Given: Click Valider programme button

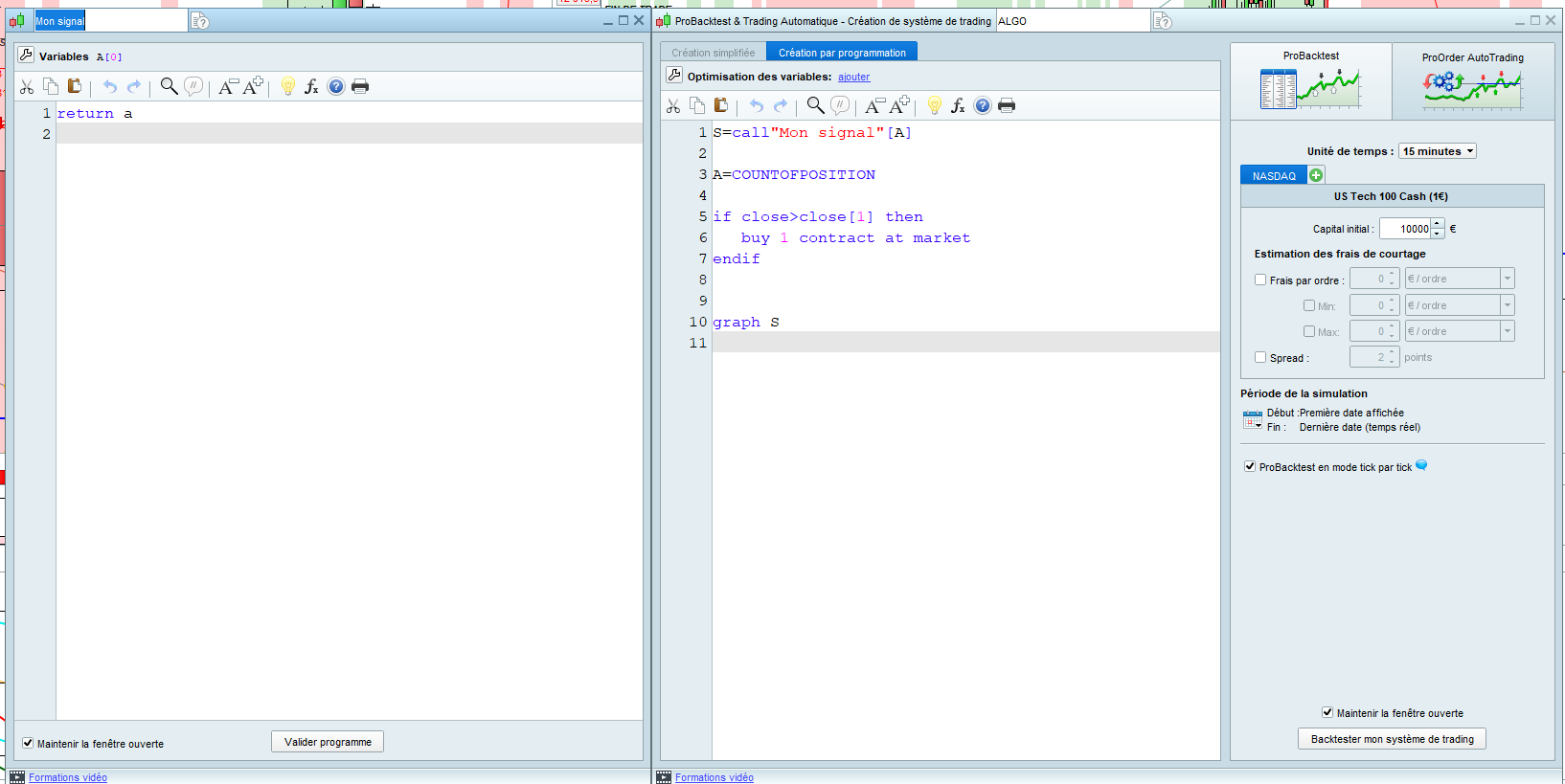Looking at the screenshot, I should pos(328,742).
